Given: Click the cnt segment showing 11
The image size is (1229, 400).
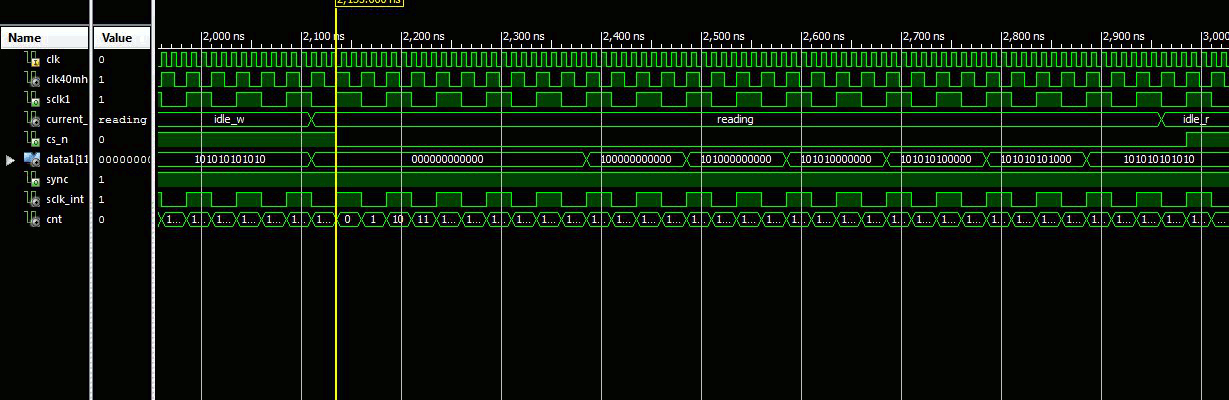Looking at the screenshot, I should (x=422, y=220).
